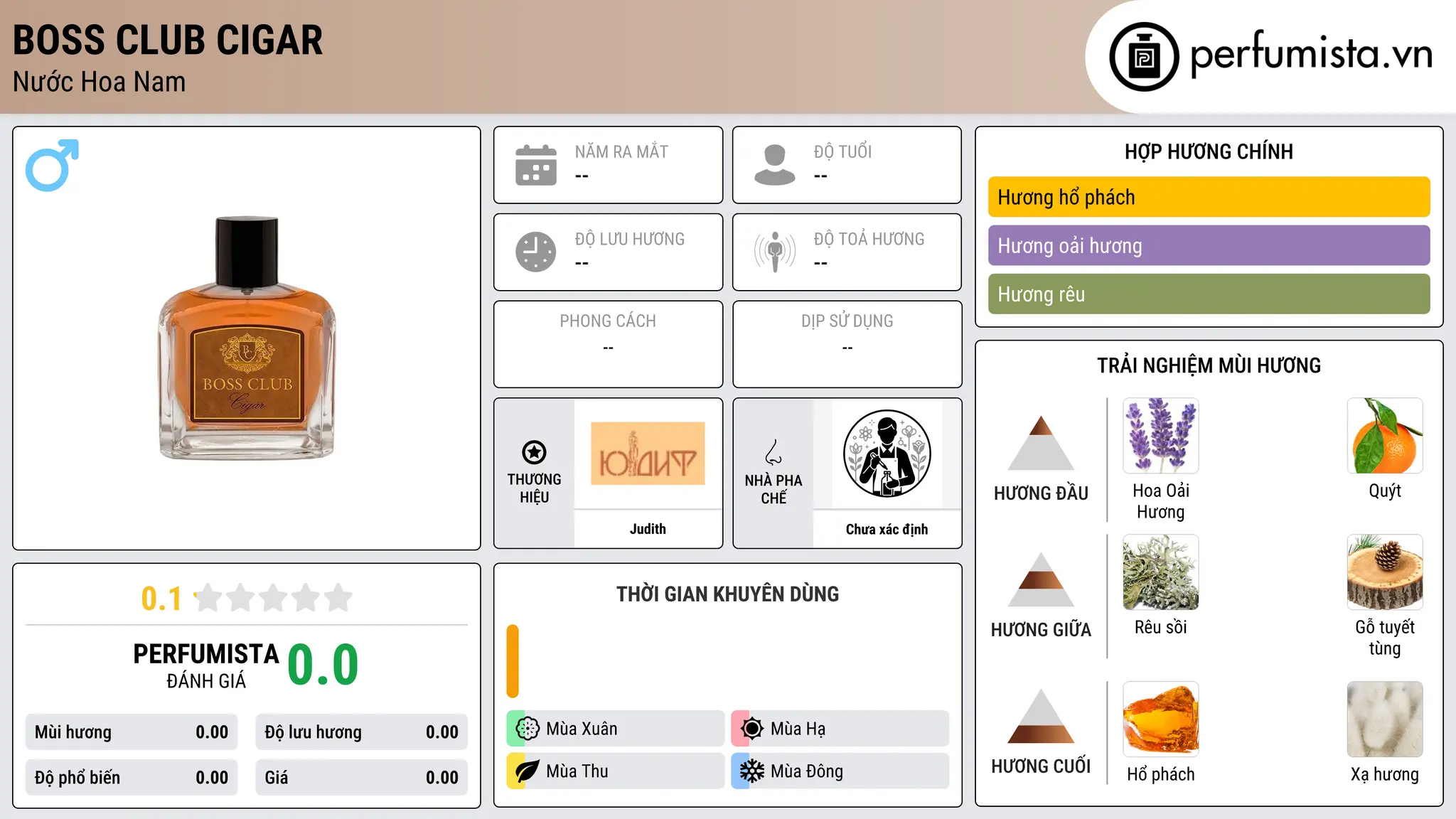1456x819 pixels.
Task: Click the Perfumista đánh giá label
Action: (x=206, y=665)
